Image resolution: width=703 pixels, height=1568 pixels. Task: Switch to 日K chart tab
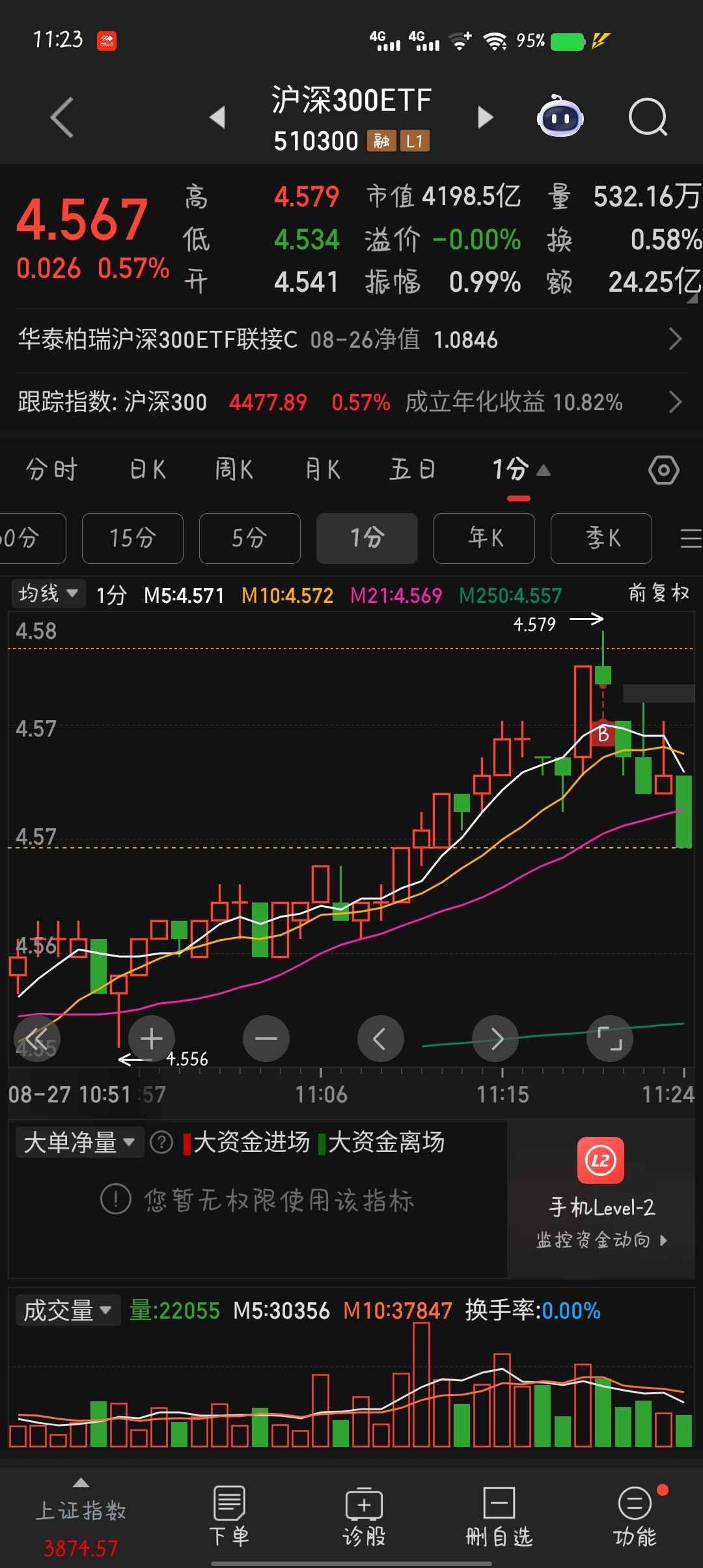(x=148, y=469)
